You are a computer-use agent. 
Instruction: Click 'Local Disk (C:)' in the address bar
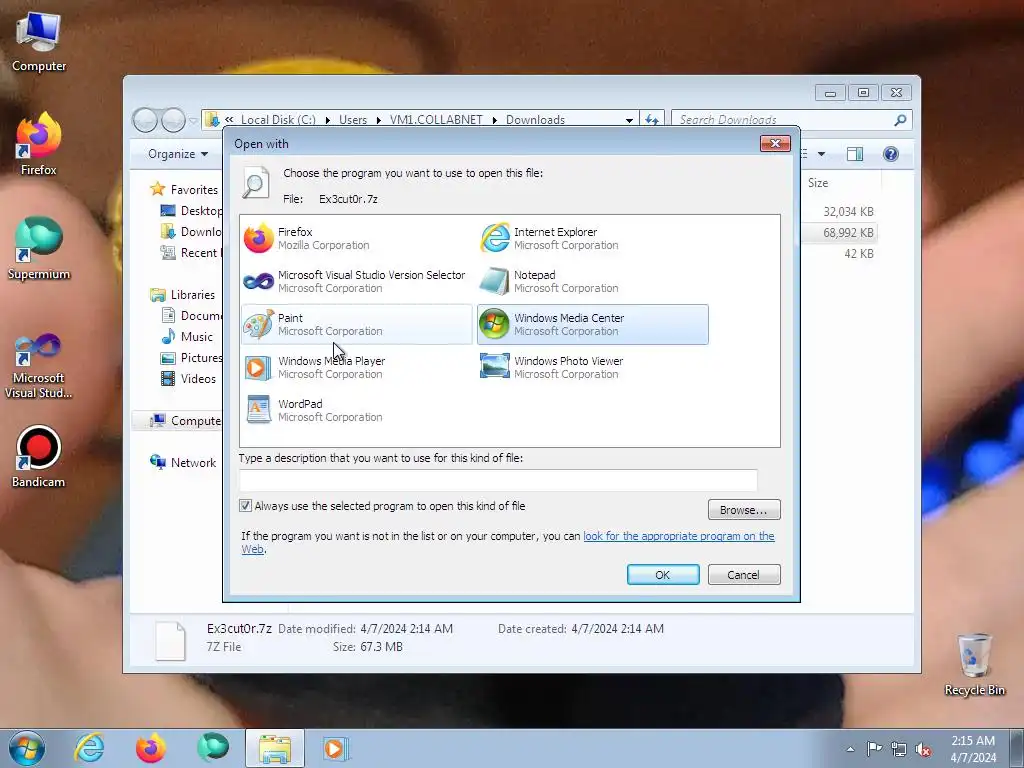coord(278,120)
